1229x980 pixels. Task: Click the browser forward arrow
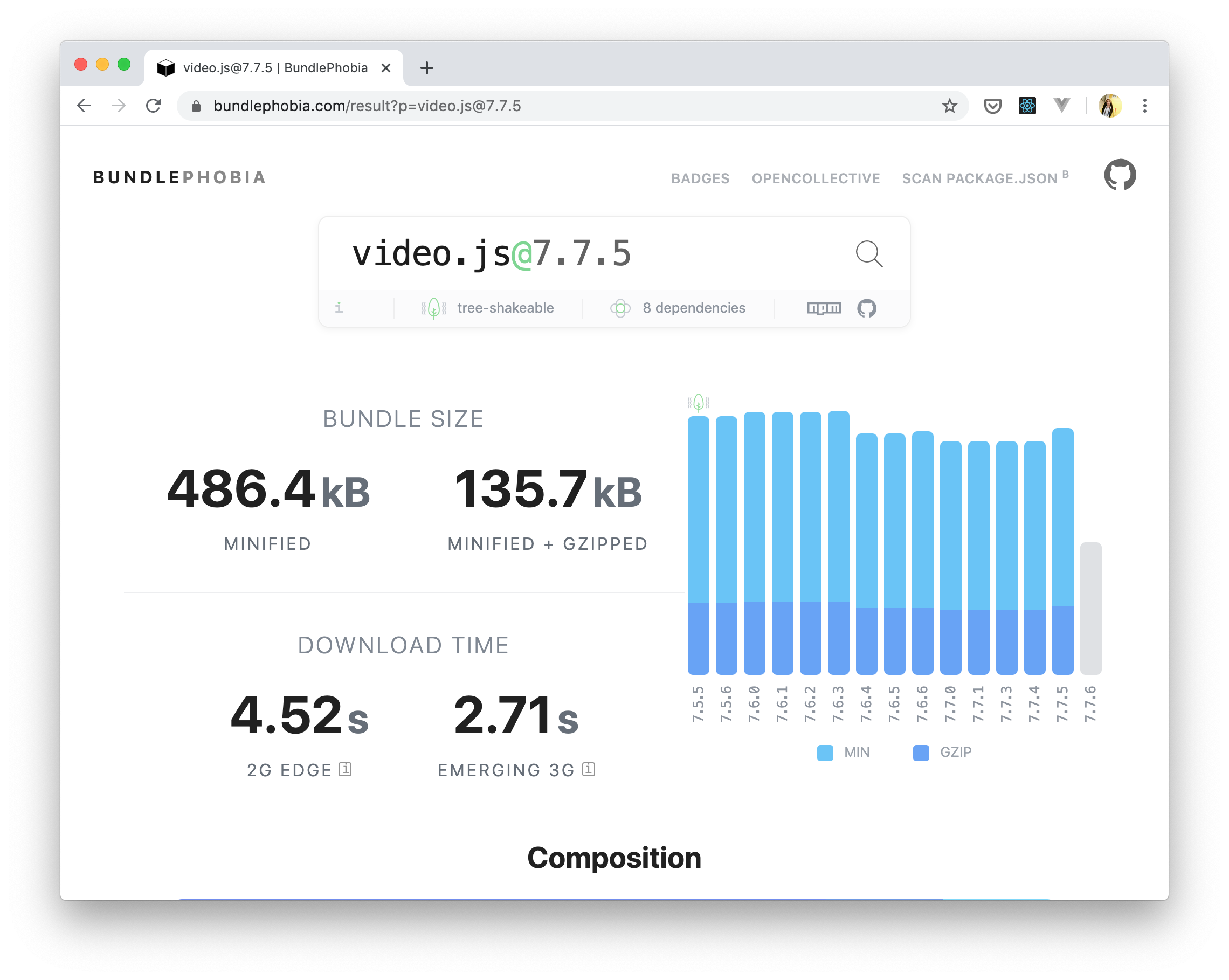pyautogui.click(x=119, y=106)
